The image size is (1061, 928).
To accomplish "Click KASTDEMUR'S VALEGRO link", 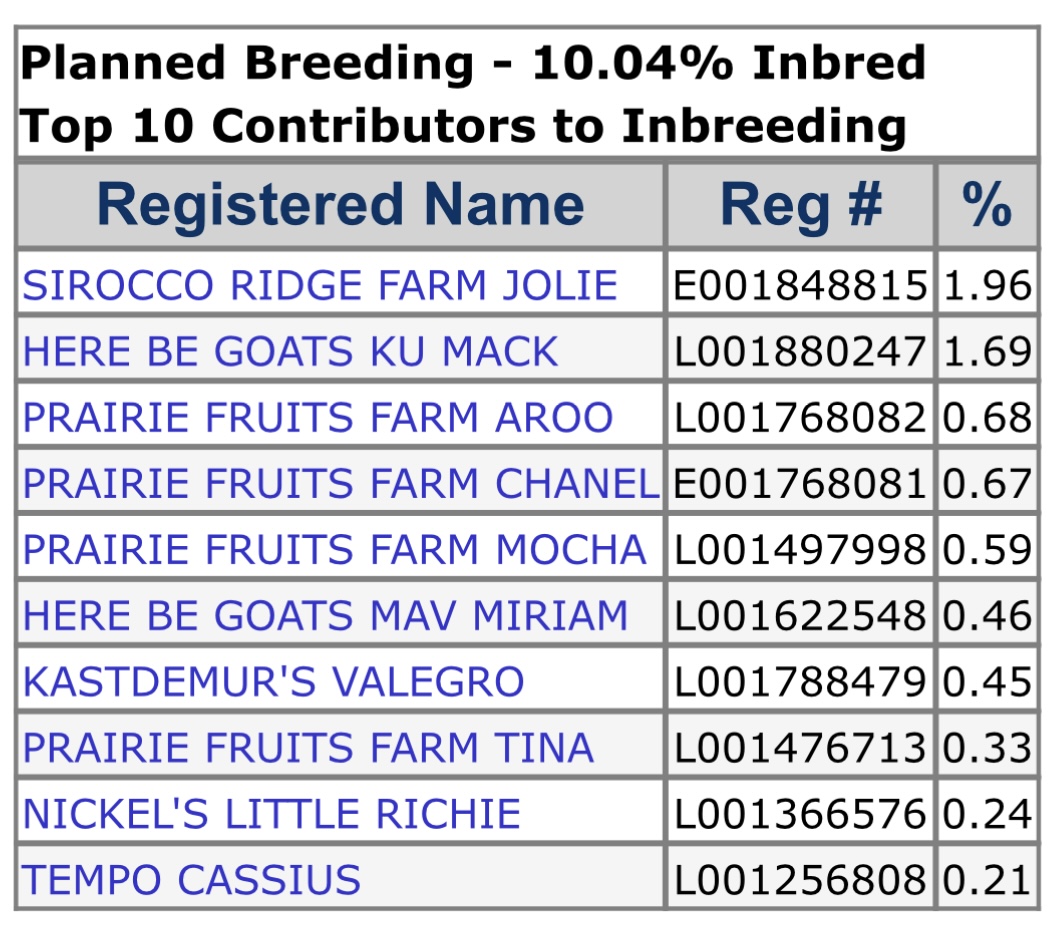I will click(273, 682).
